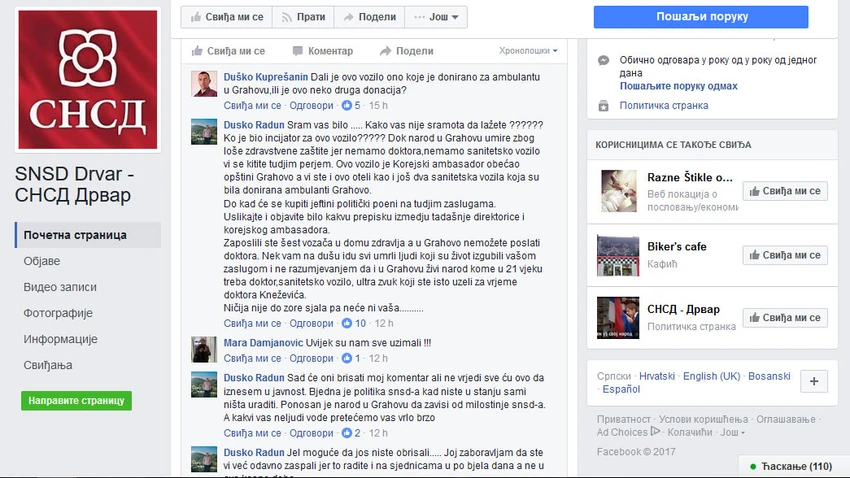Open the Ћаскање (110) chat bar
This screenshot has width=850, height=478.
click(x=791, y=466)
